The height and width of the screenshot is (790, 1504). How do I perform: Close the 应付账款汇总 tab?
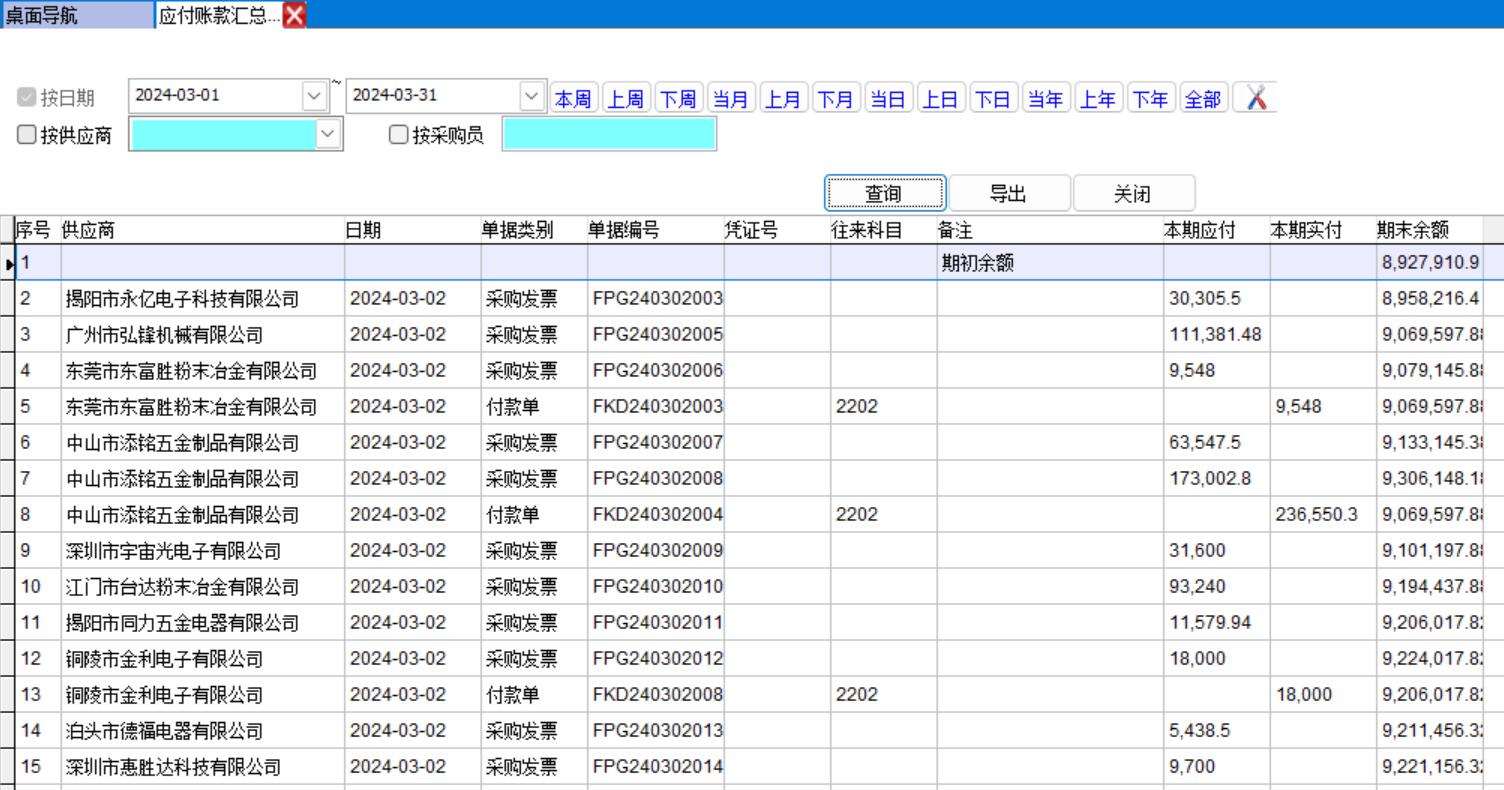(x=295, y=14)
